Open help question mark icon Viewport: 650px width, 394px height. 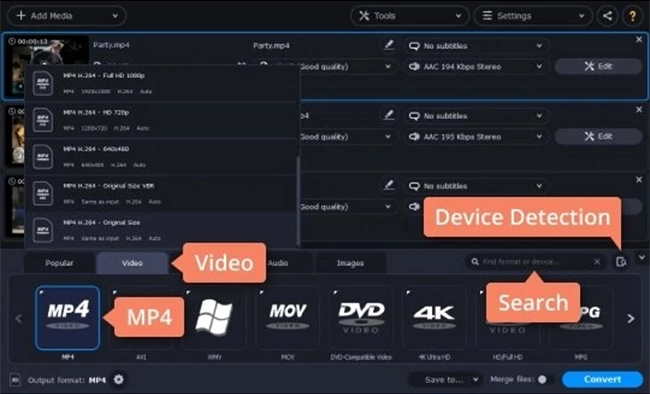pyautogui.click(x=633, y=16)
